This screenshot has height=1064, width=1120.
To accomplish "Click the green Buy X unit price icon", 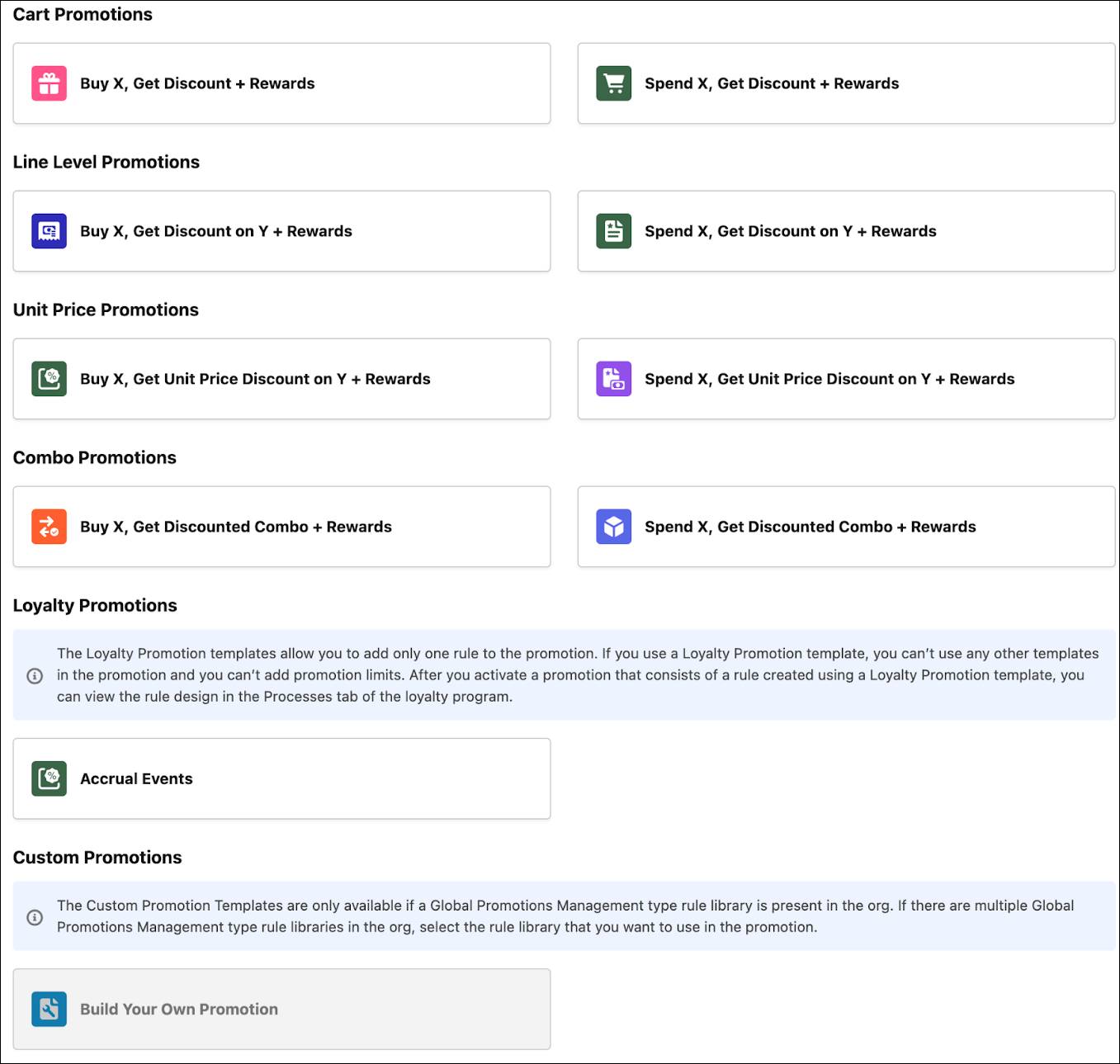I will point(49,379).
